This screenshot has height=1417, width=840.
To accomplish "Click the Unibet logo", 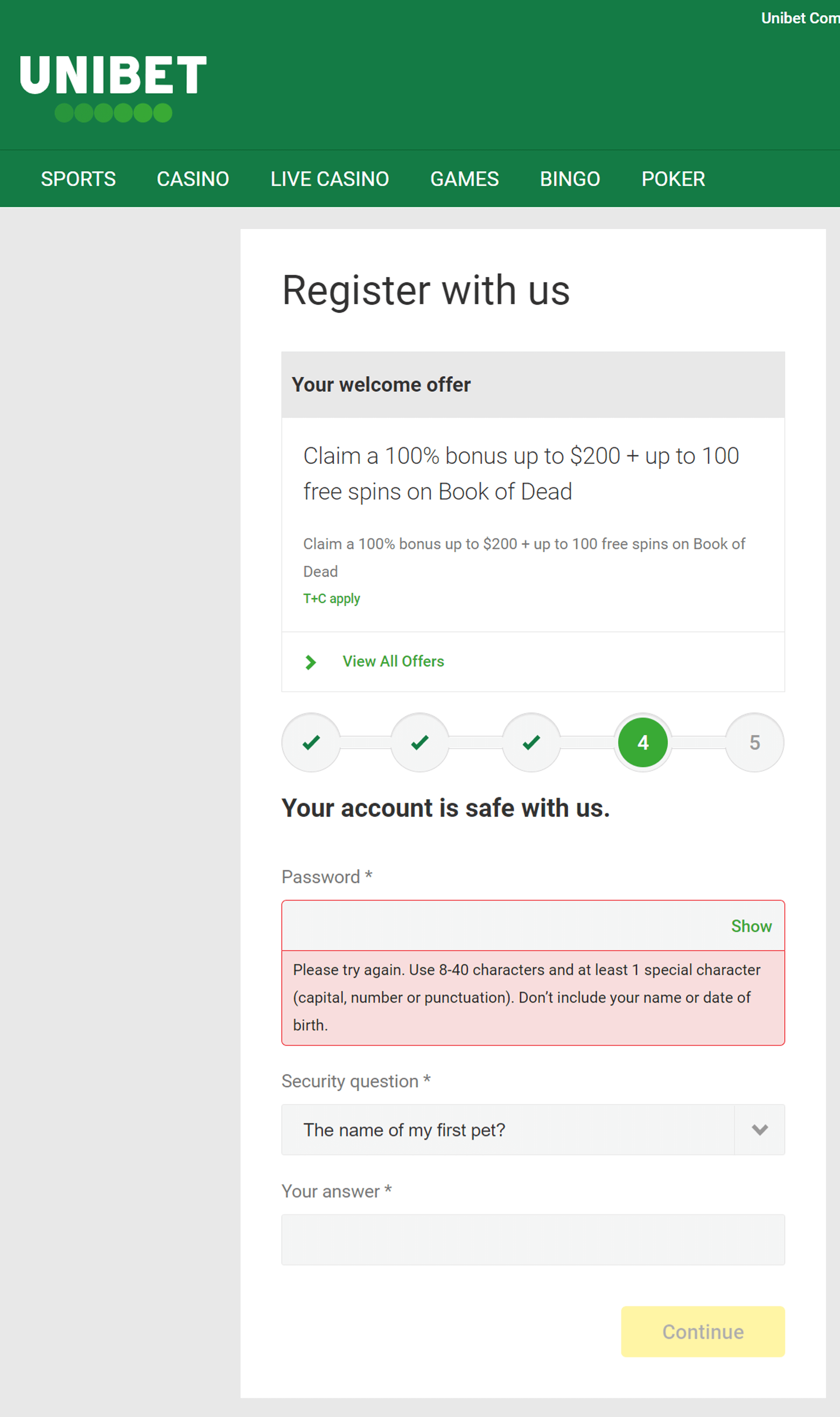I will tap(113, 88).
